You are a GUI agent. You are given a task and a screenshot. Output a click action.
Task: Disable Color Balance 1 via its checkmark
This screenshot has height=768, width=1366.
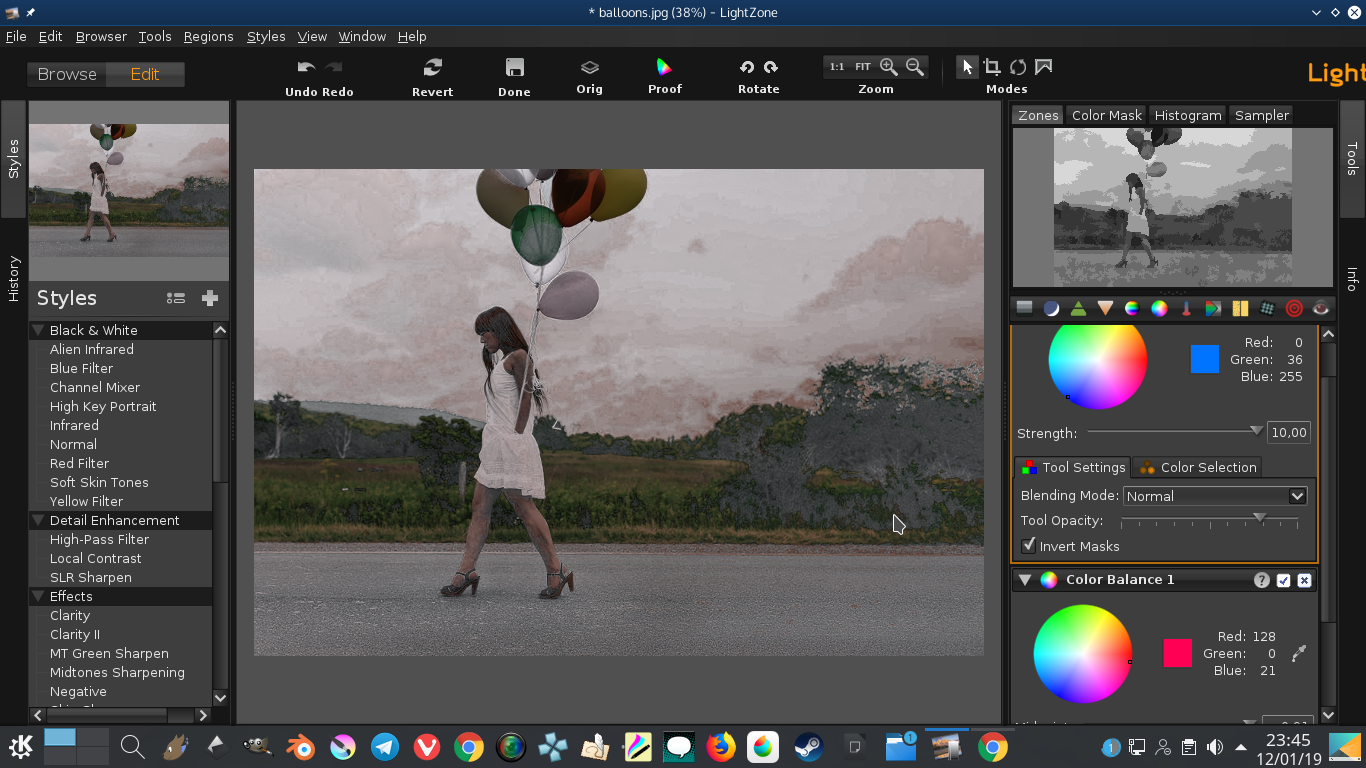pyautogui.click(x=1284, y=580)
